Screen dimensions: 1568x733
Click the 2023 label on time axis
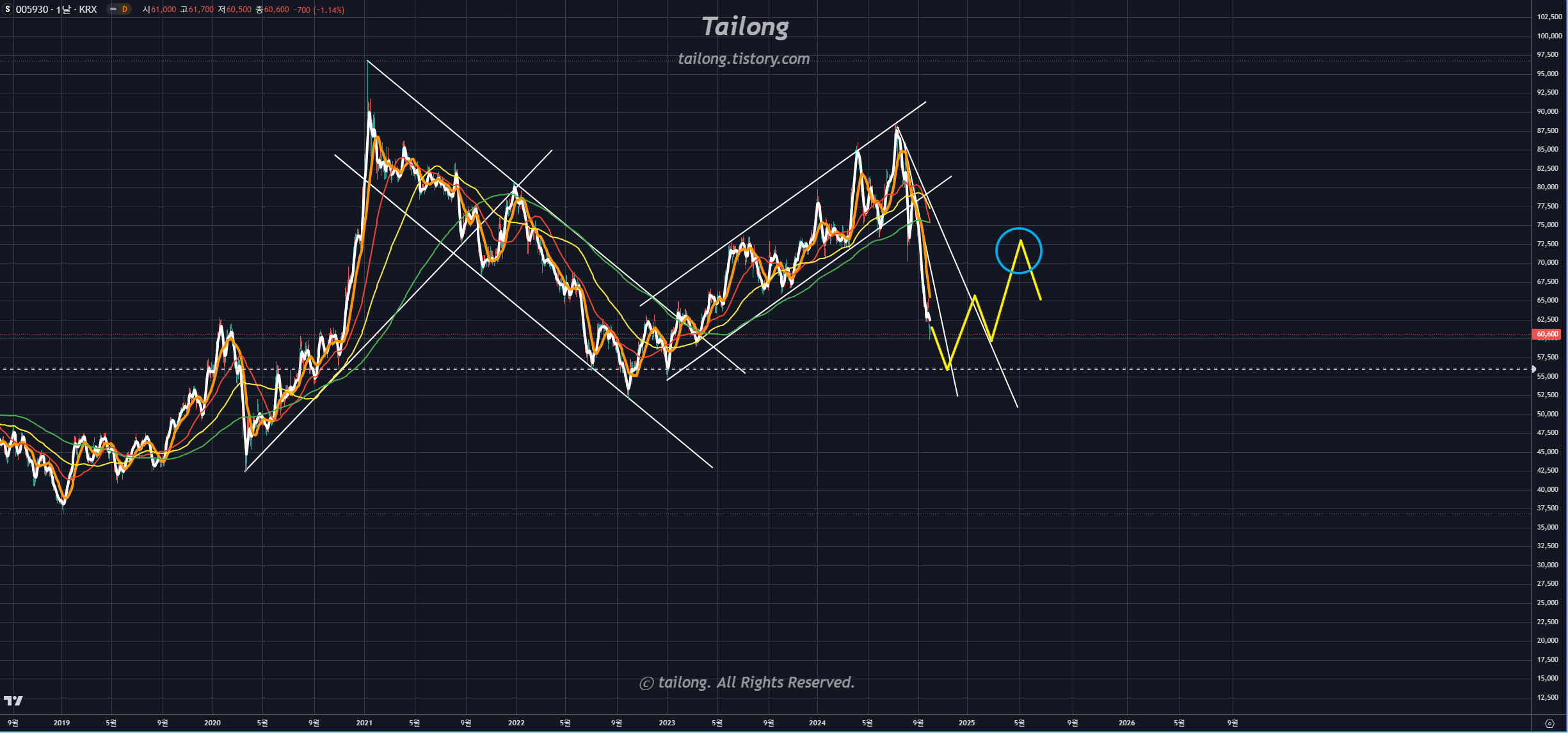click(x=667, y=723)
